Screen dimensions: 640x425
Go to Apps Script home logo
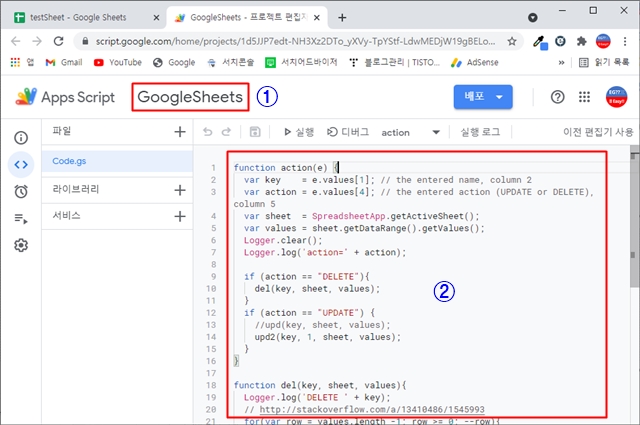pyautogui.click(x=65, y=97)
